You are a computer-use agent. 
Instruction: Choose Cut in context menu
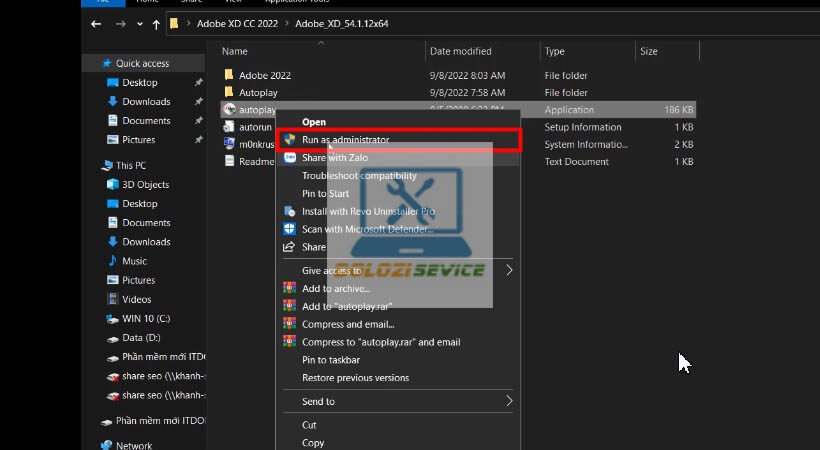tap(309, 425)
